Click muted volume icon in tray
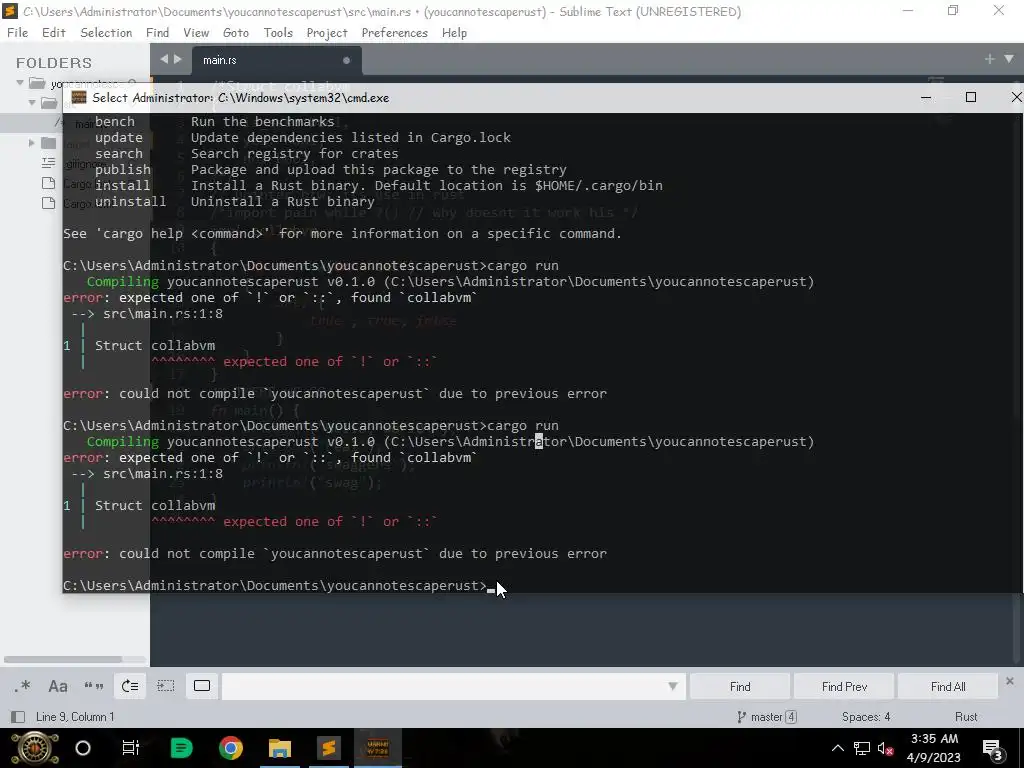The height and width of the screenshot is (768, 1024). [x=885, y=749]
